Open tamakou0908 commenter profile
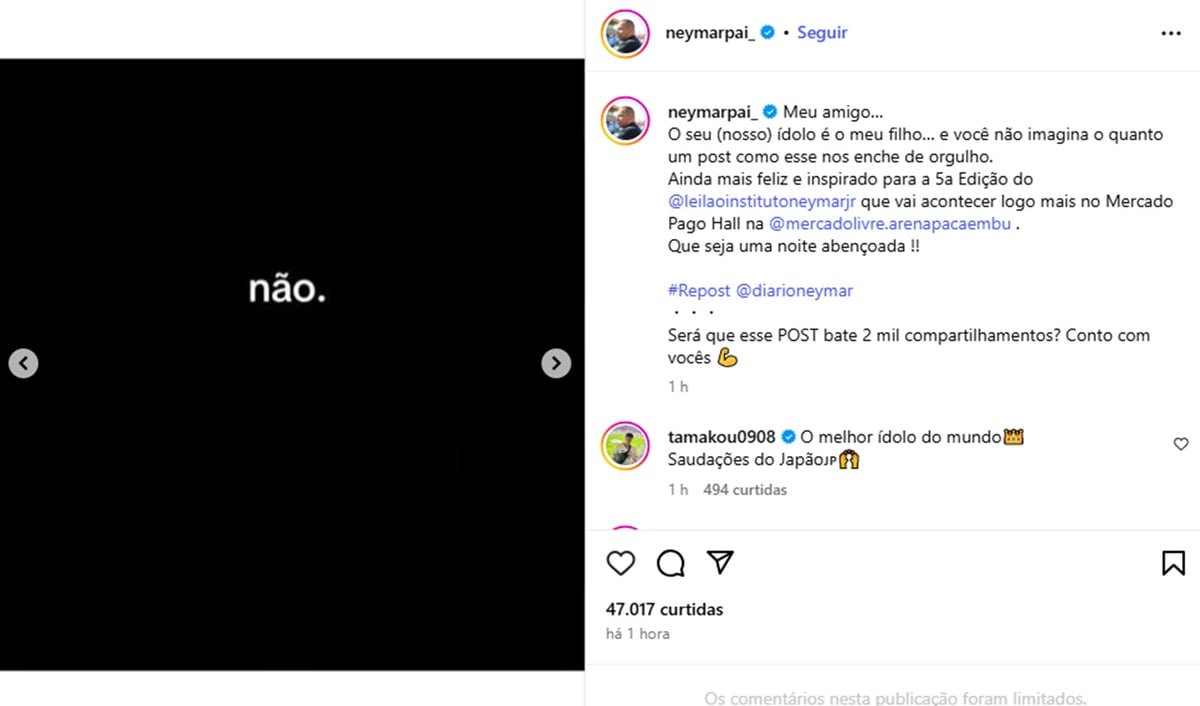 (721, 437)
